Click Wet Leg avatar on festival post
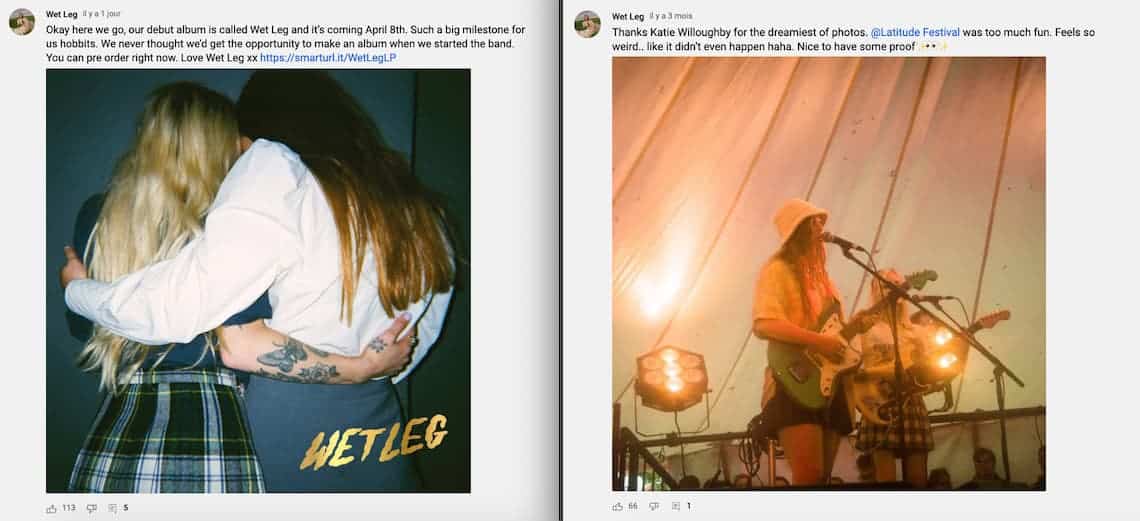This screenshot has width=1140, height=521. point(587,24)
